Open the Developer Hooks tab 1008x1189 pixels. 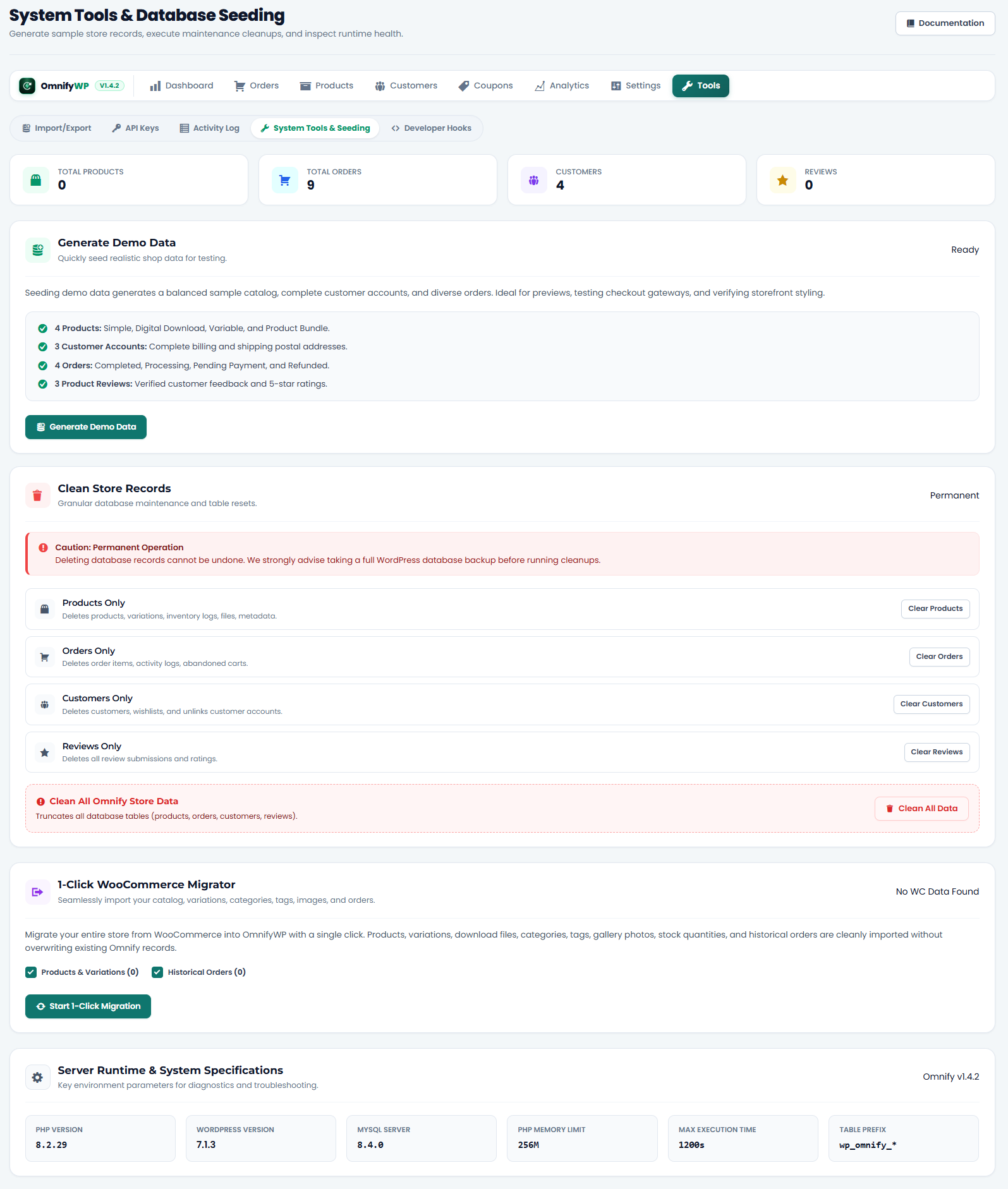(431, 128)
